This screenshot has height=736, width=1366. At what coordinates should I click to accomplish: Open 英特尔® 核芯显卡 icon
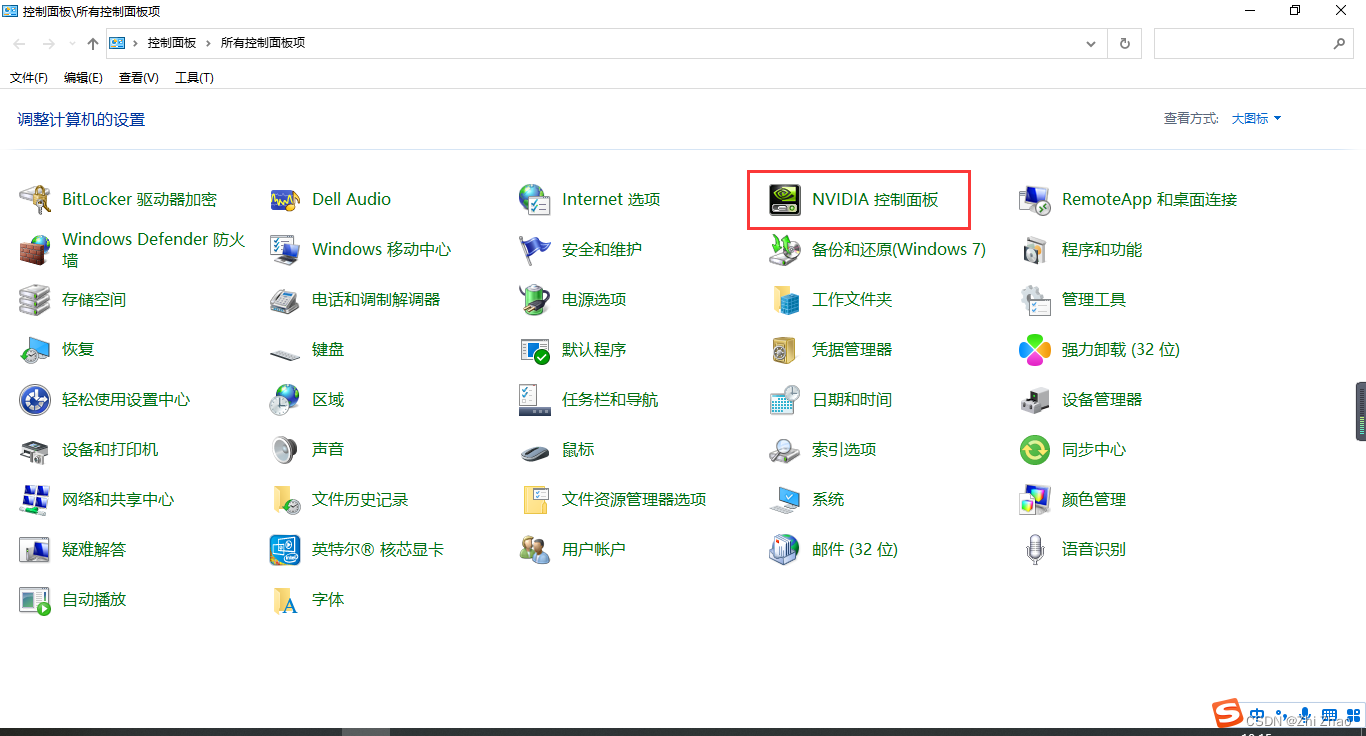pyautogui.click(x=285, y=549)
